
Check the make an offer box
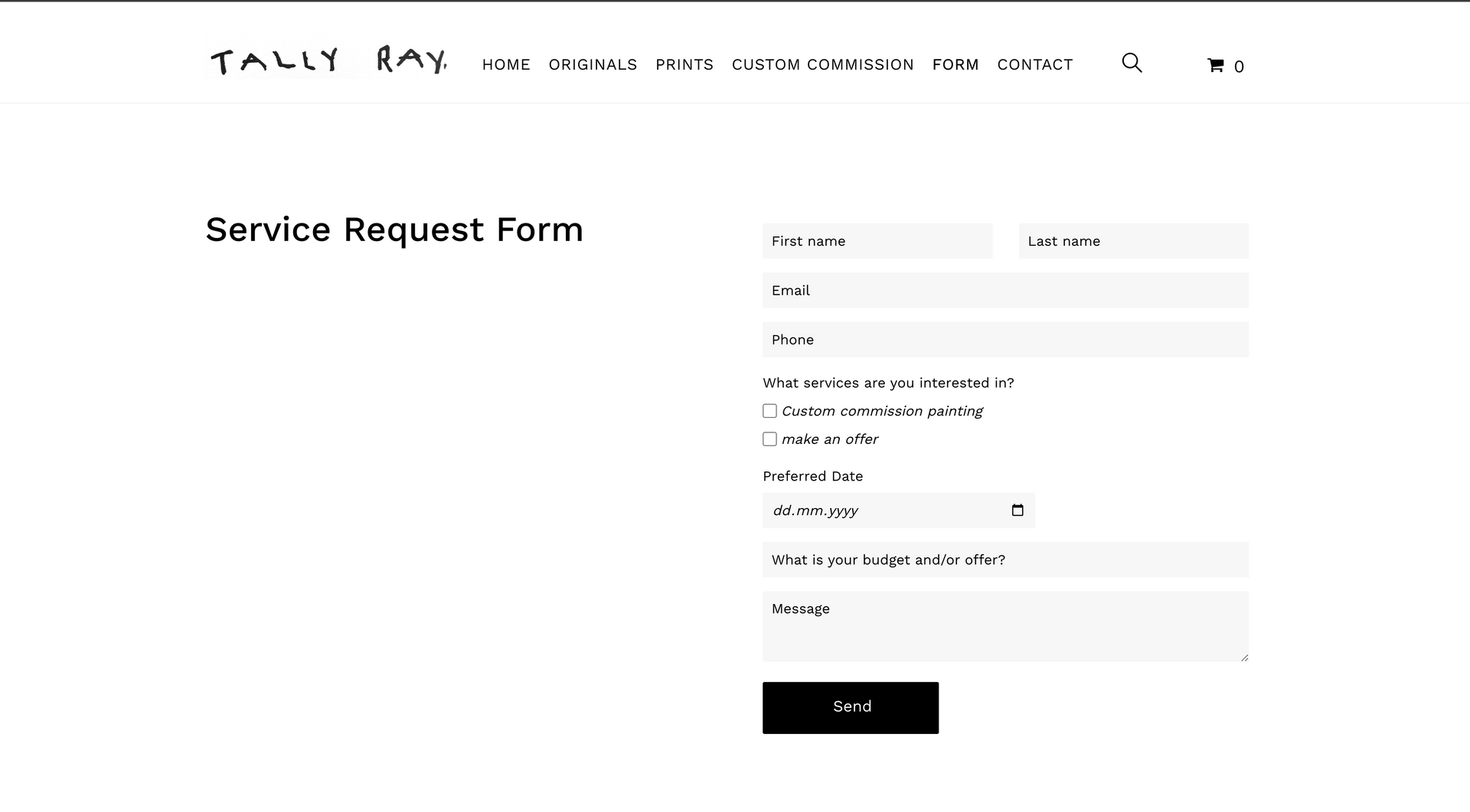click(x=769, y=439)
